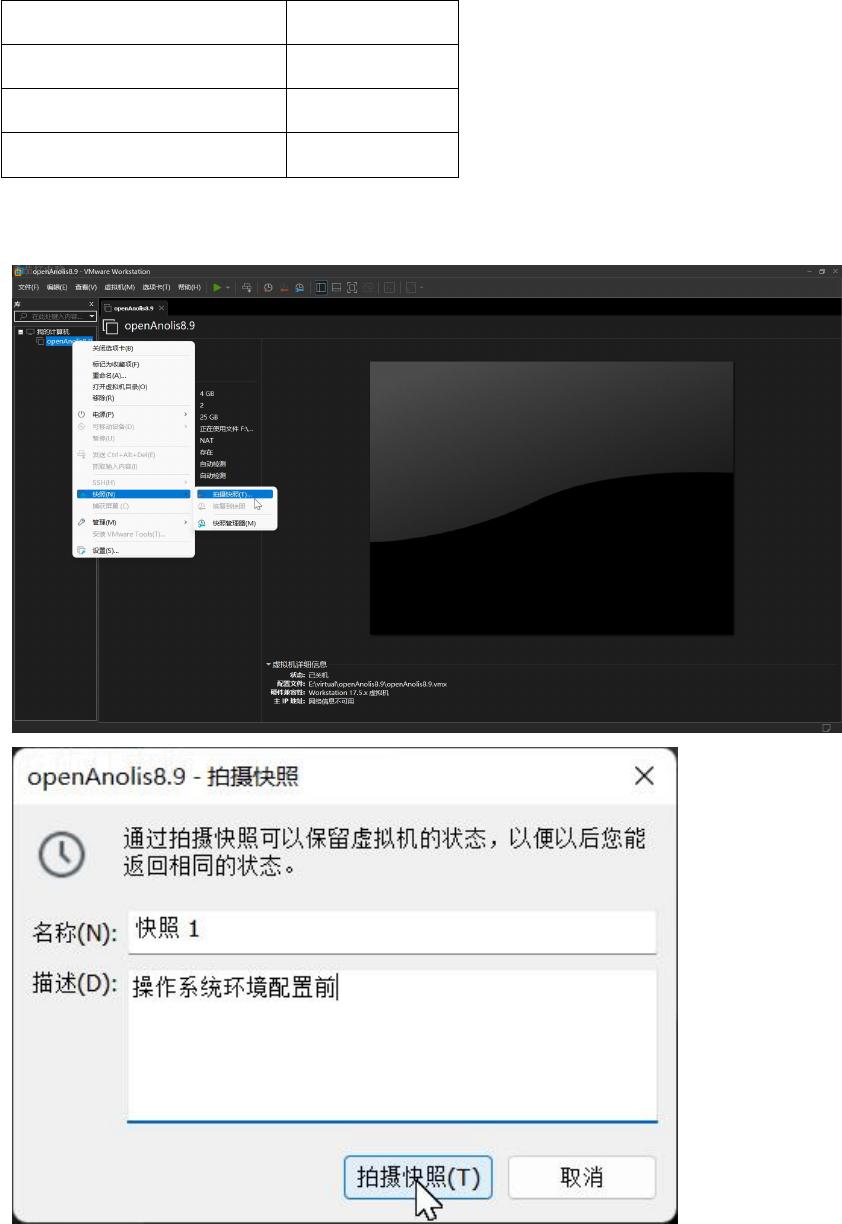This screenshot has width=842, height=1224.
Task: Click the status bar icon at bottom right
Action: click(827, 727)
